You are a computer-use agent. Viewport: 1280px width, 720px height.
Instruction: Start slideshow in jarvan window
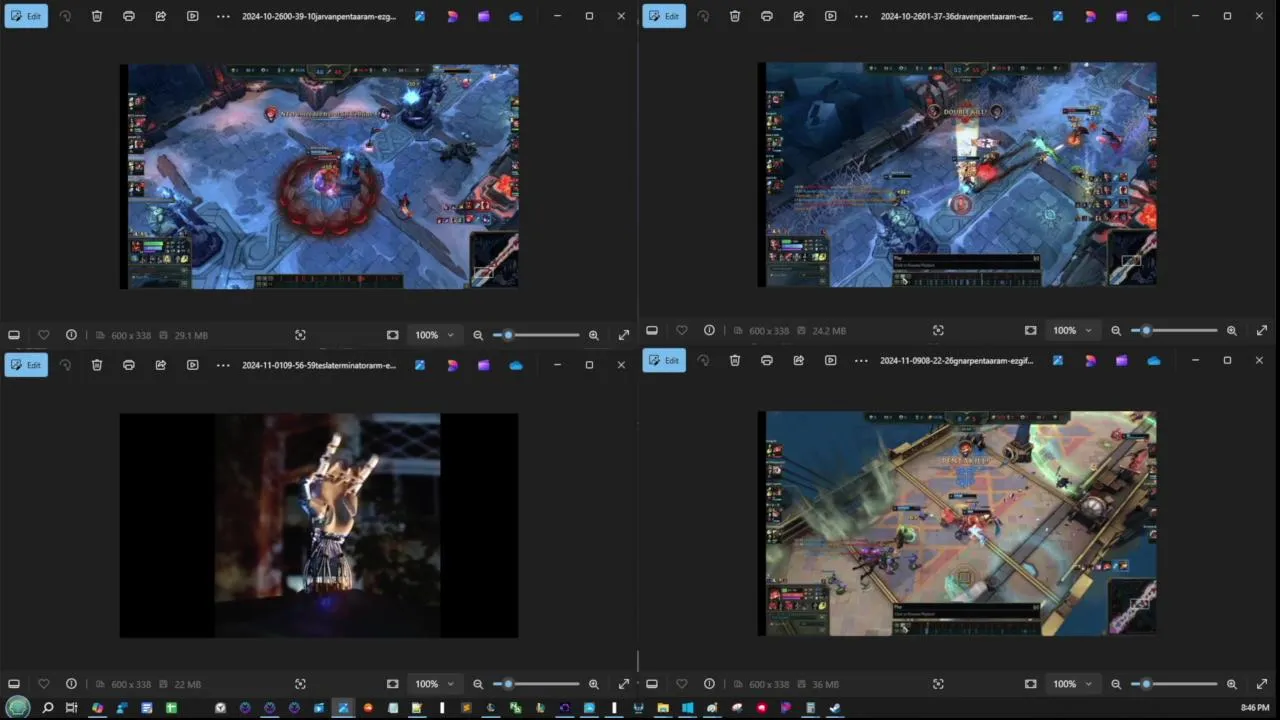(x=193, y=16)
